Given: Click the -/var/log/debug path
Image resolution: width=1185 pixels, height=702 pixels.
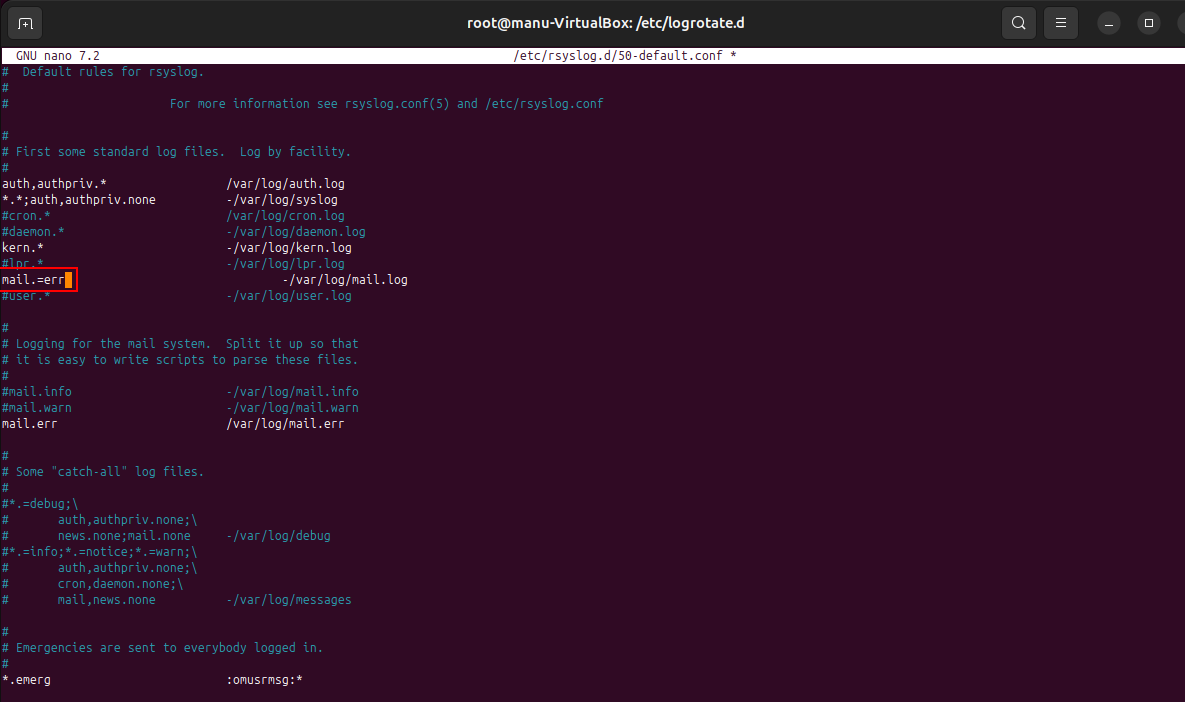Looking at the screenshot, I should (x=278, y=536).
